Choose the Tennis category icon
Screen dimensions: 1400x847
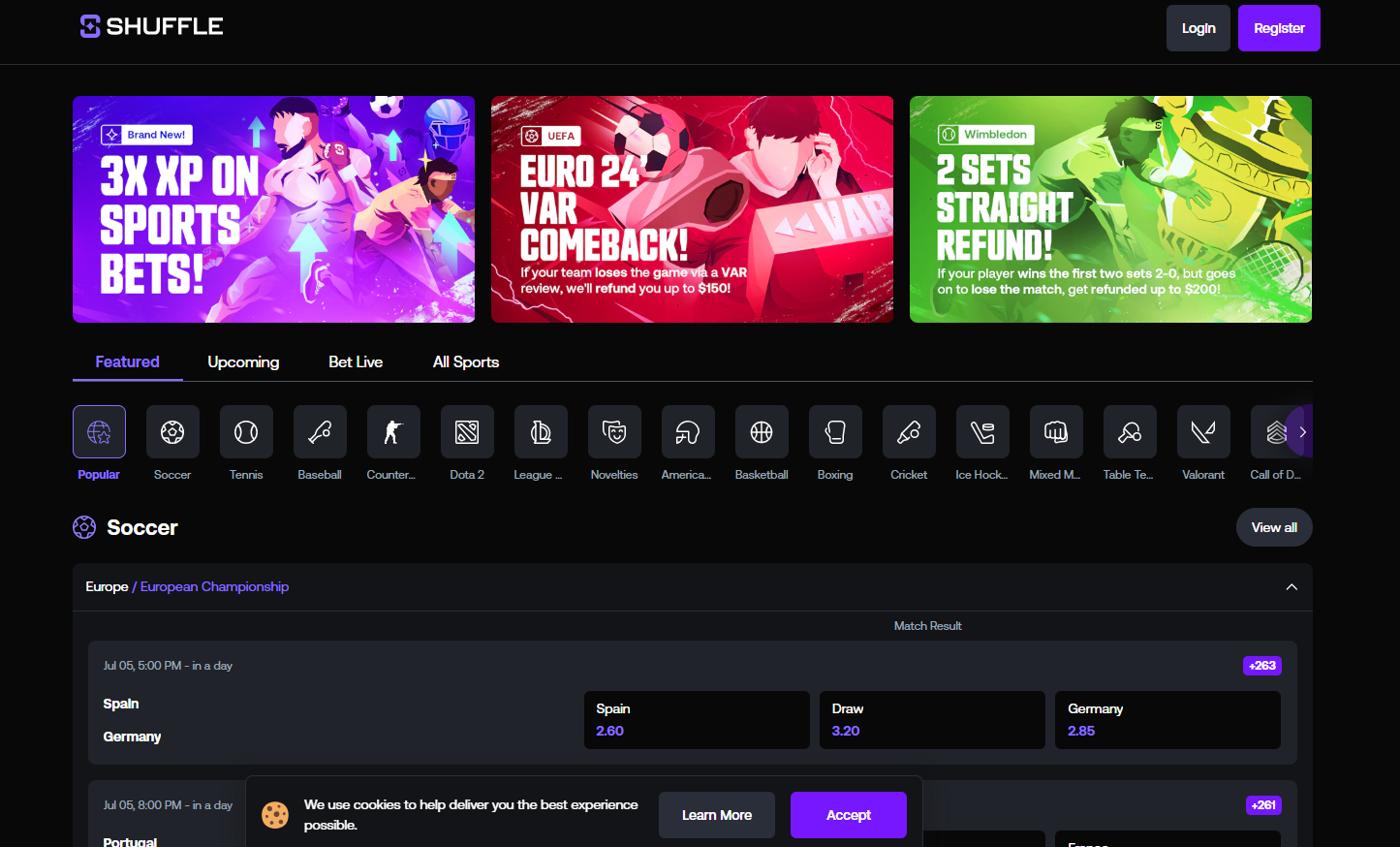pyautogui.click(x=246, y=431)
